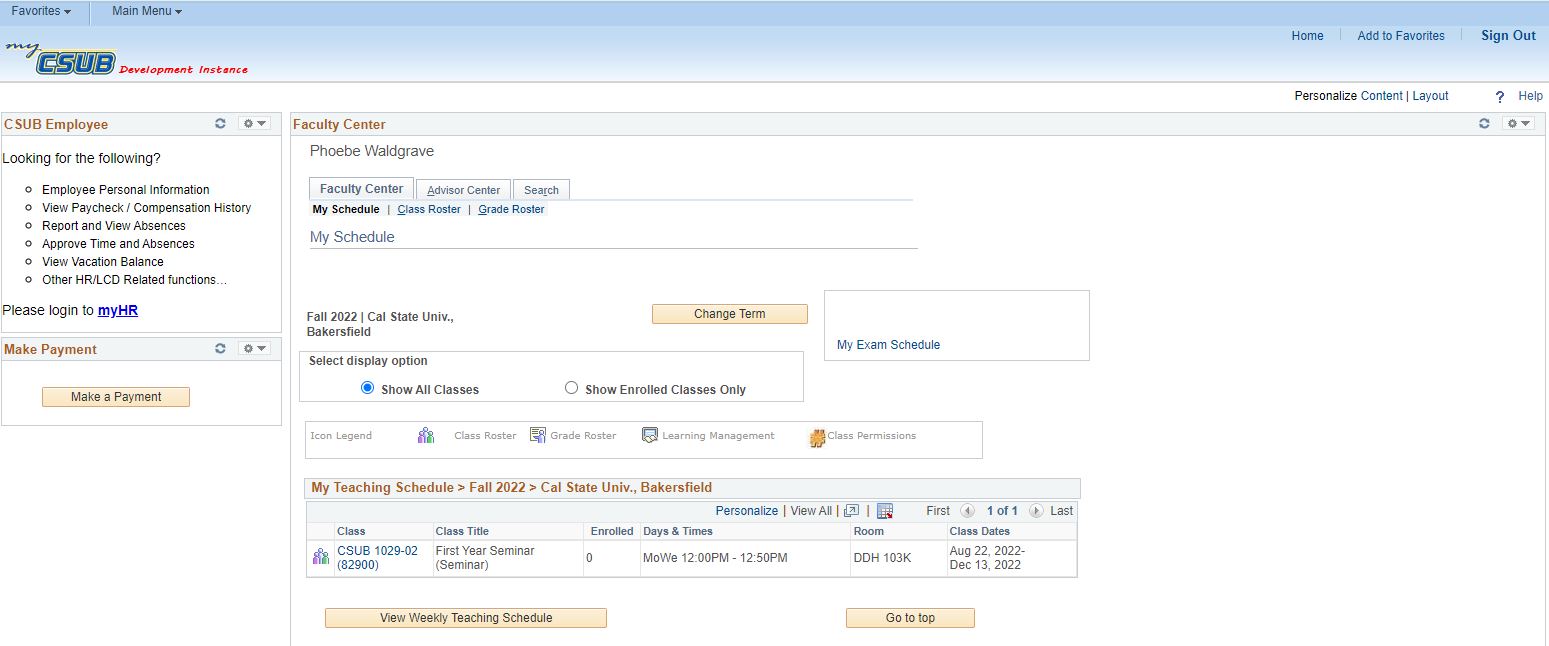Refresh the CSUB Employee pagelet

220,124
